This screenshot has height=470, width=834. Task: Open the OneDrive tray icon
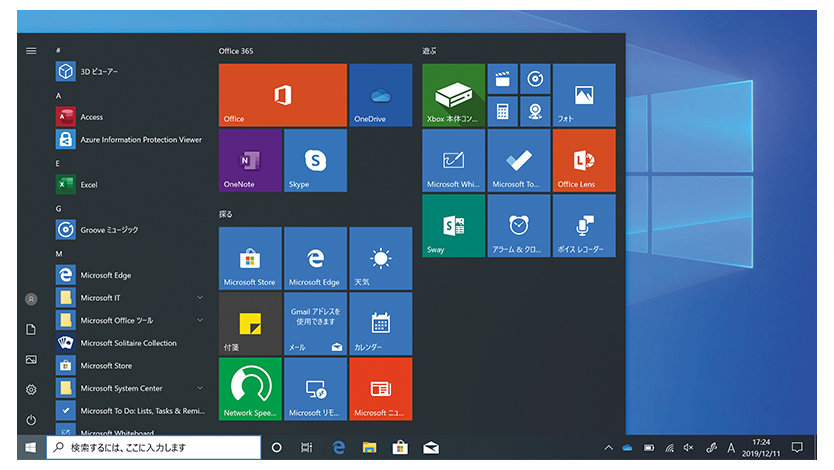628,448
